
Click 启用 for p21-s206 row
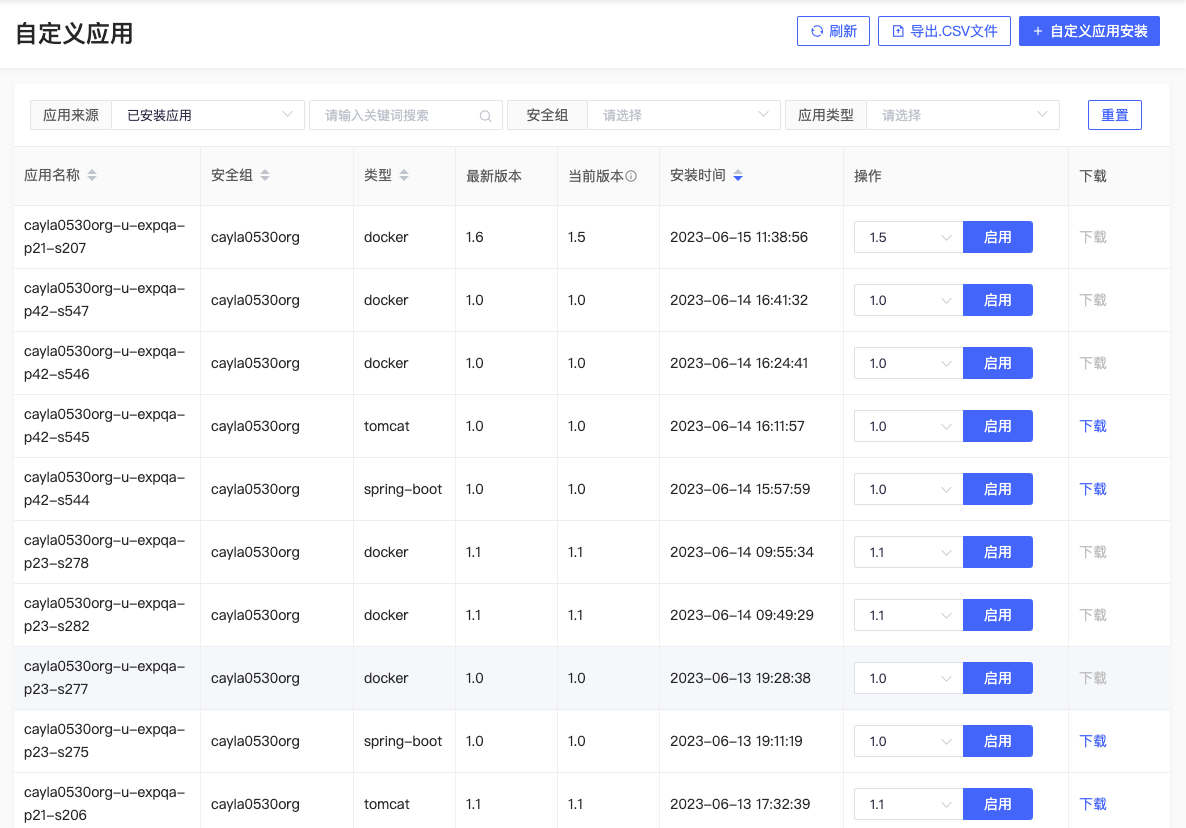[998, 805]
